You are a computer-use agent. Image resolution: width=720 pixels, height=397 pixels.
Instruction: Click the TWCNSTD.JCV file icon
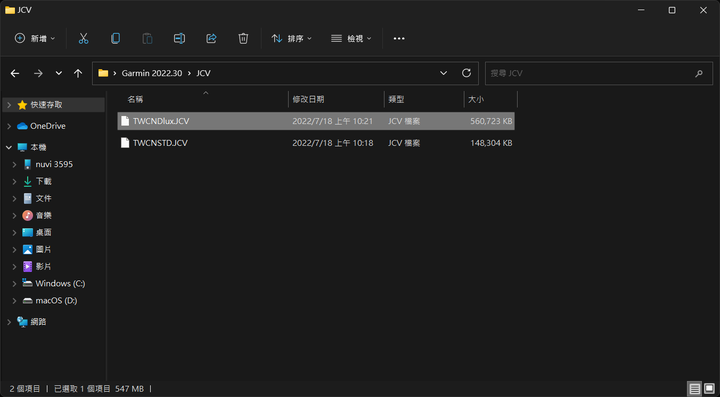pyautogui.click(x=125, y=143)
